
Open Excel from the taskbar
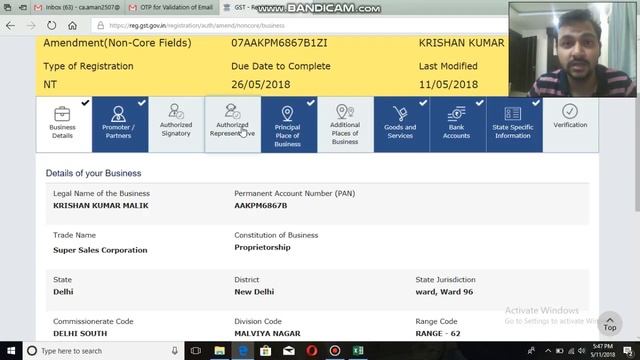click(x=358, y=351)
